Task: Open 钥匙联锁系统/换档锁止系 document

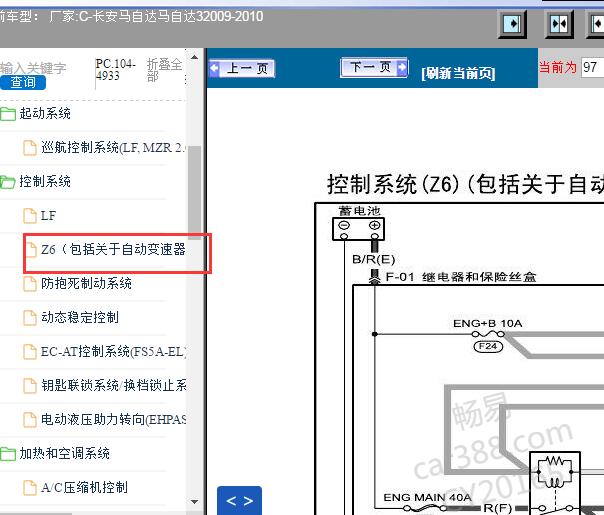Action: (x=114, y=385)
